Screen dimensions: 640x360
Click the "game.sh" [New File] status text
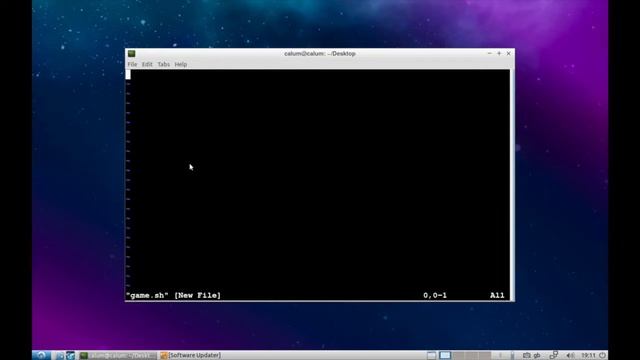click(173, 296)
